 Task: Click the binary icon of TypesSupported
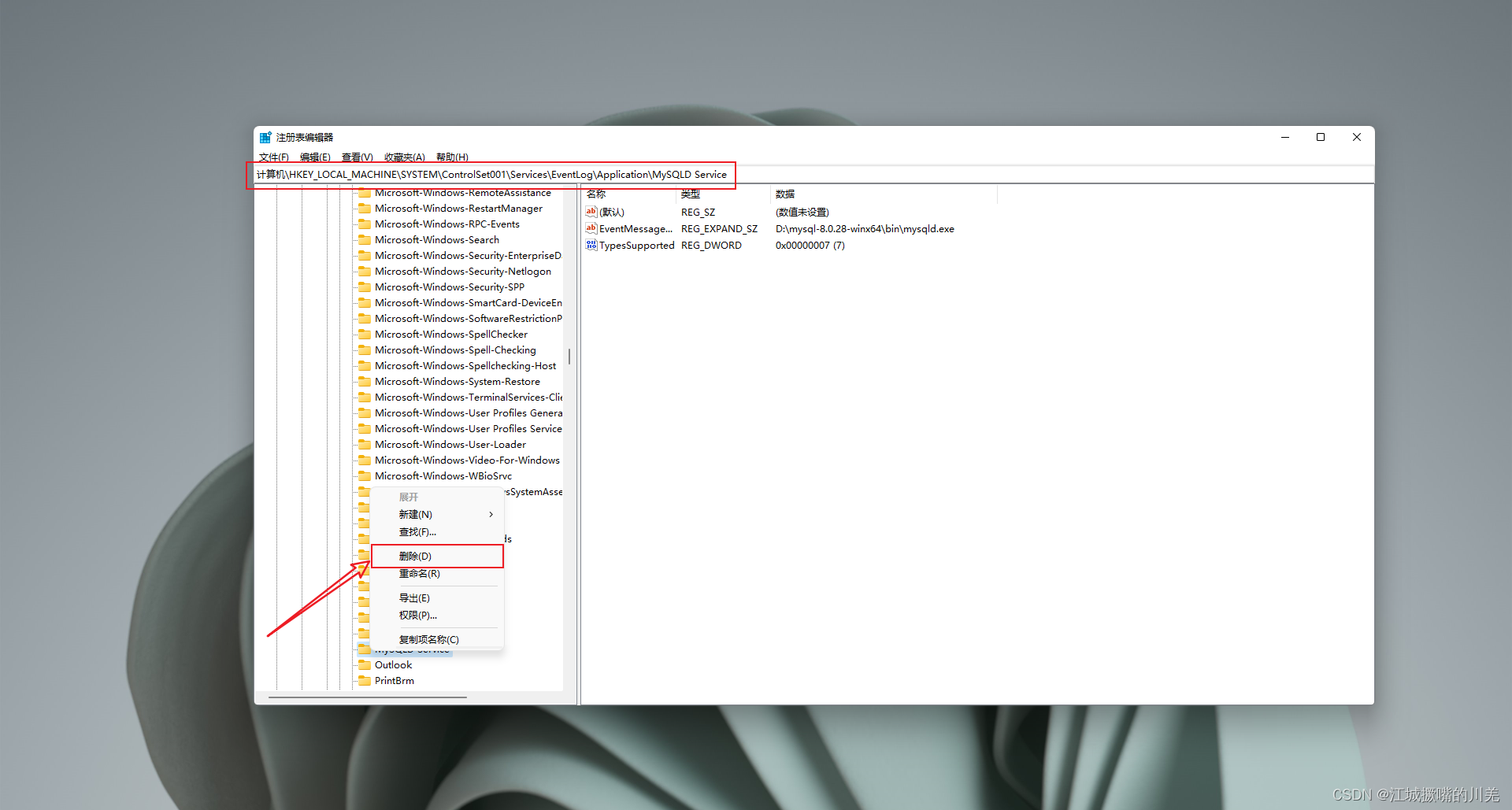[x=591, y=245]
